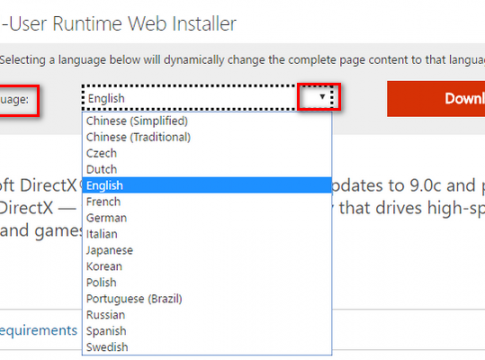Select French in the language list
This screenshot has height=360, width=485.
[207, 202]
